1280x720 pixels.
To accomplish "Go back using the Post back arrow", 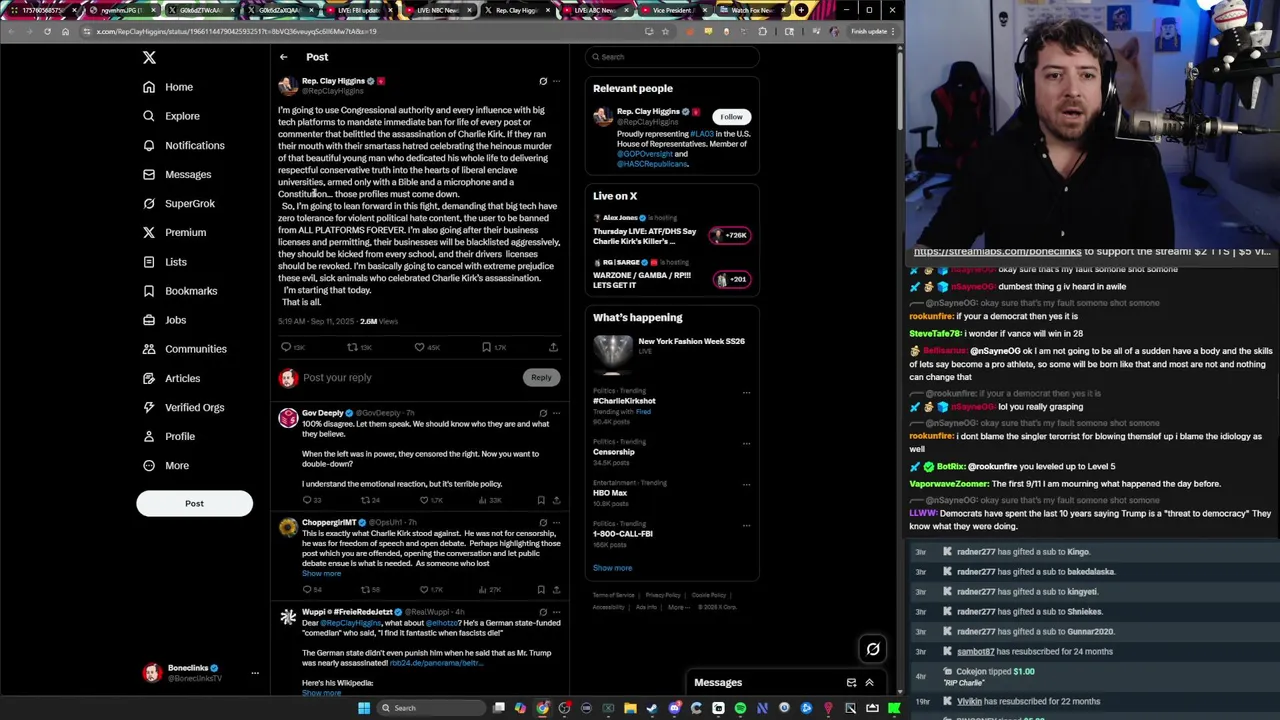I will coord(284,57).
